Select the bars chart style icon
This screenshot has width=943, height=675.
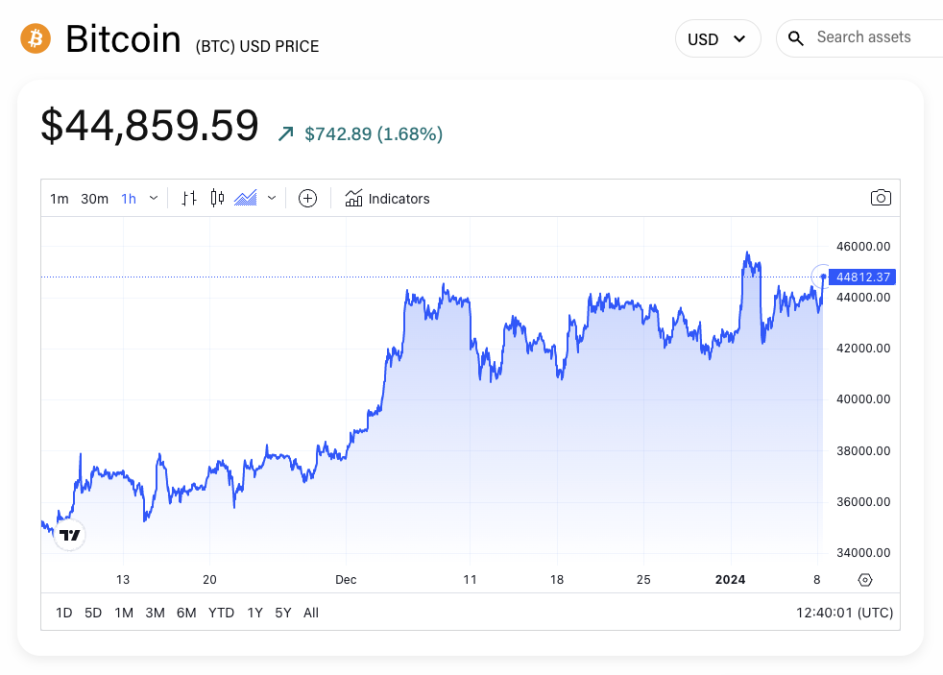pyautogui.click(x=188, y=198)
